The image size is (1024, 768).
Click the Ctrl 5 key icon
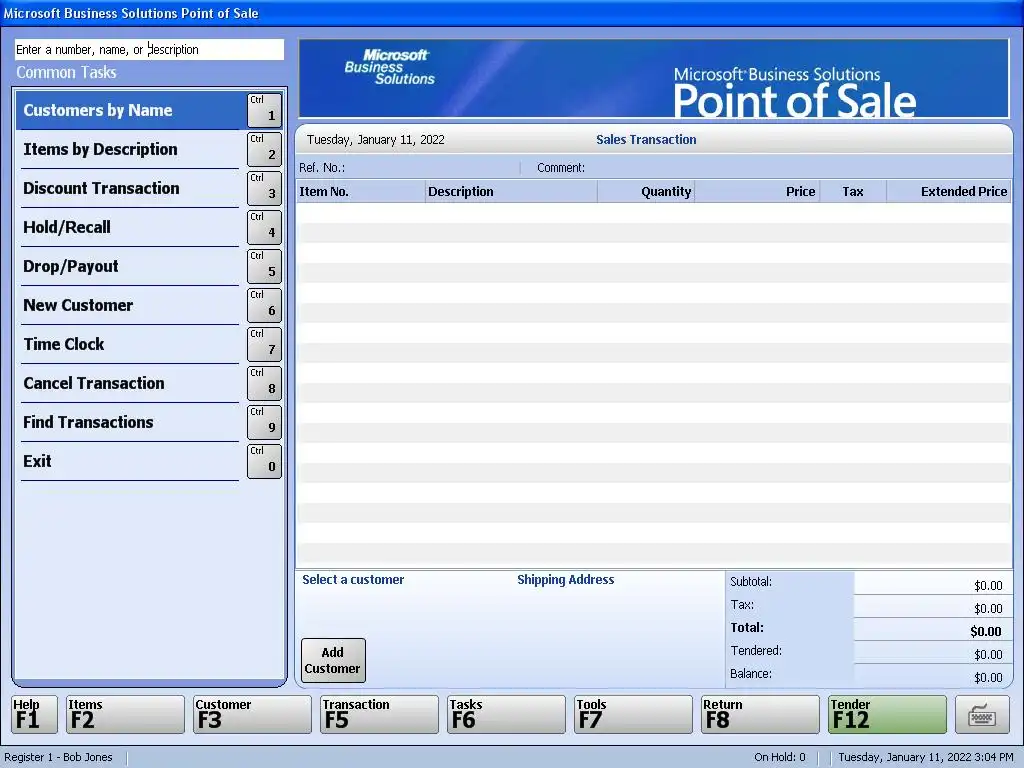point(264,266)
